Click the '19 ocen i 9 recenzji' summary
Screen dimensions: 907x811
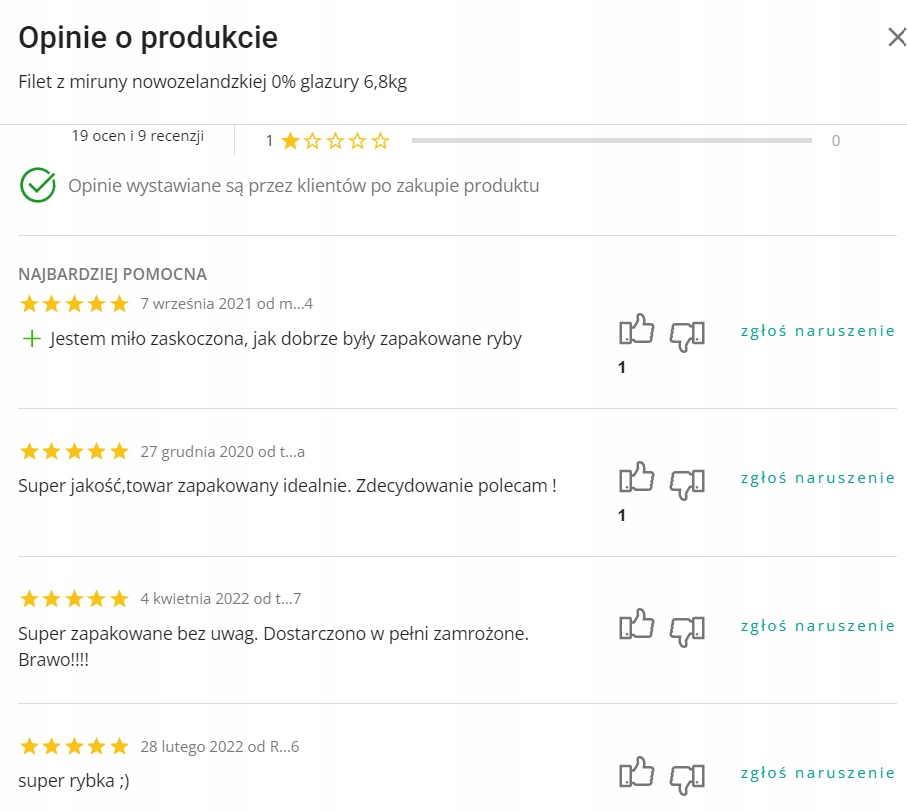click(x=138, y=136)
